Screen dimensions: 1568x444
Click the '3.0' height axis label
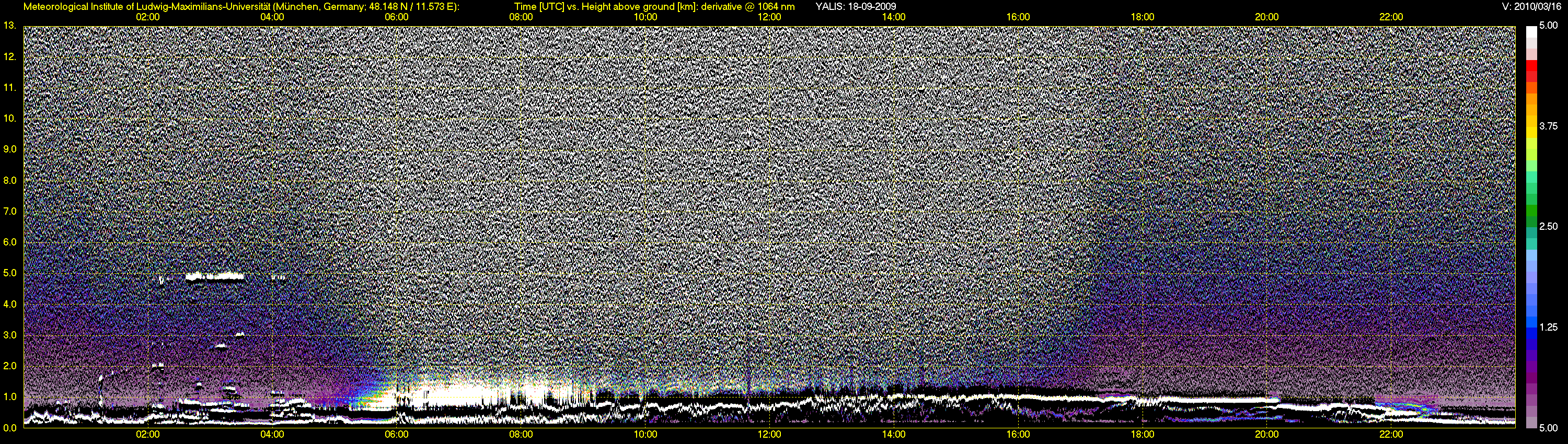click(10, 334)
